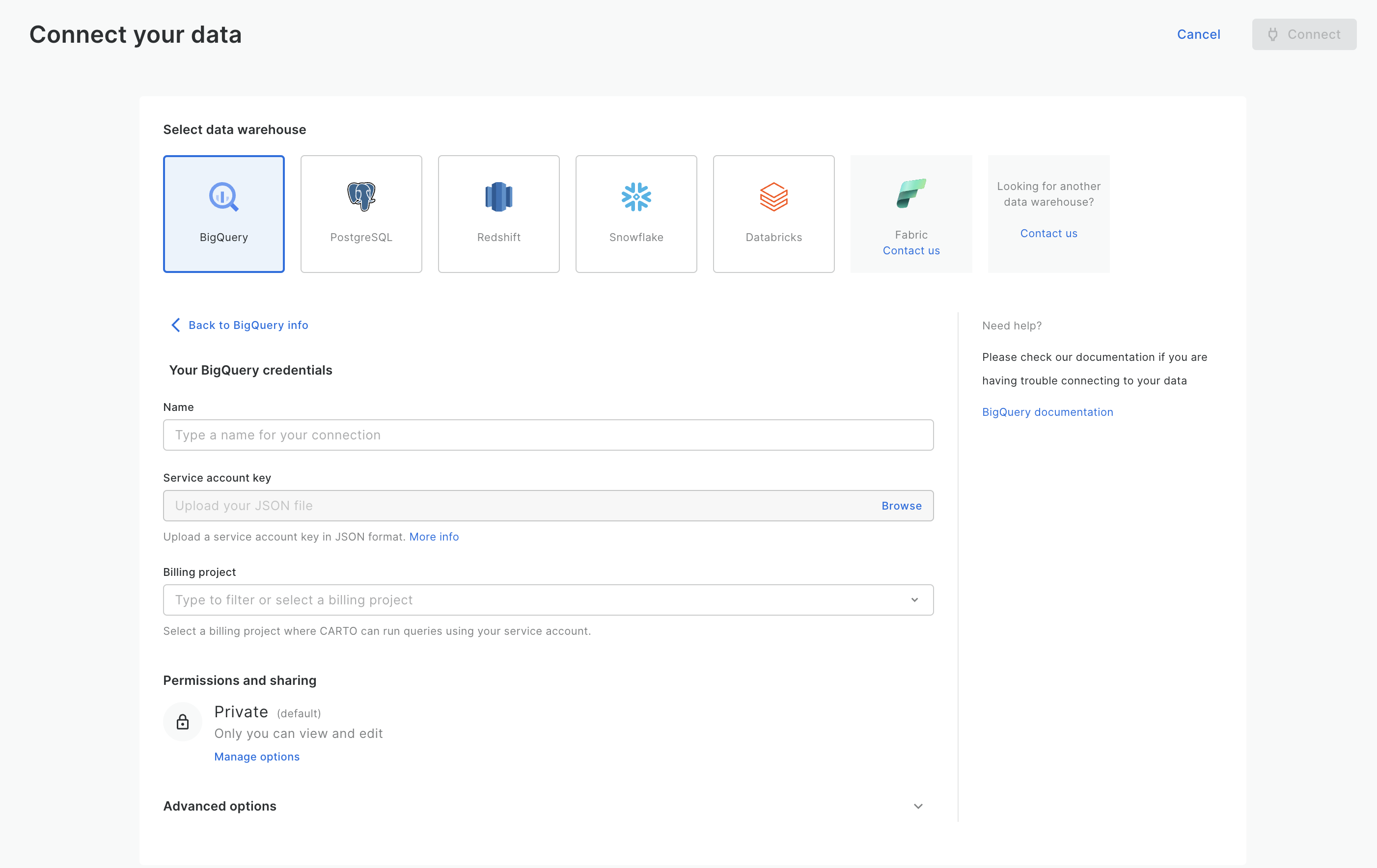1377x868 pixels.
Task: Browse for the service account key file
Action: (x=901, y=506)
